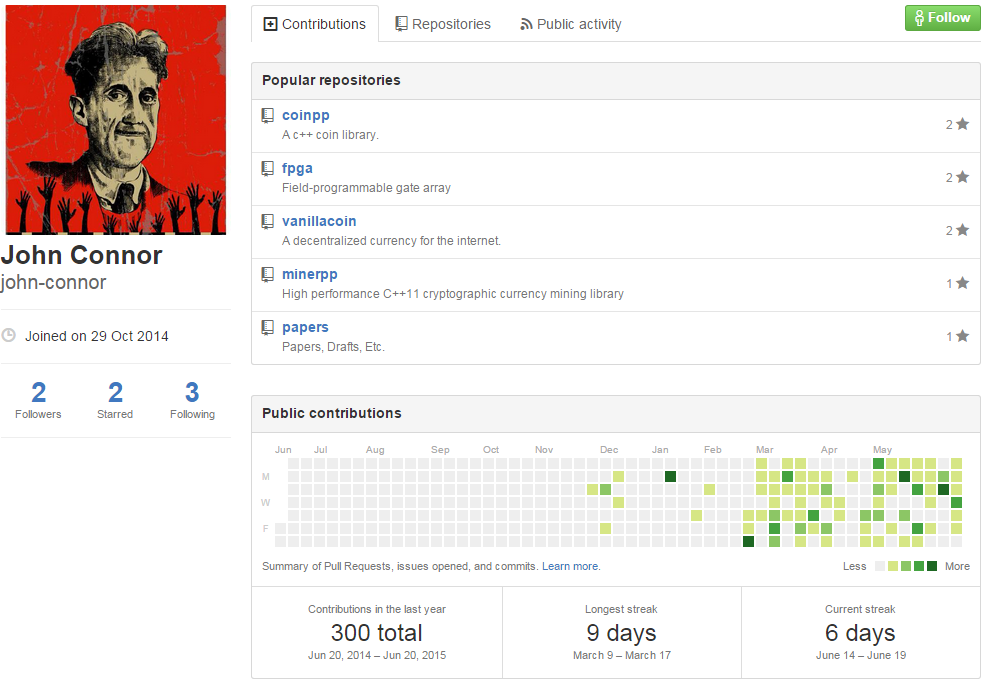993x680 pixels.
Task: Click the 'Papers, Drafts, Etc.' description
Action: 334,347
